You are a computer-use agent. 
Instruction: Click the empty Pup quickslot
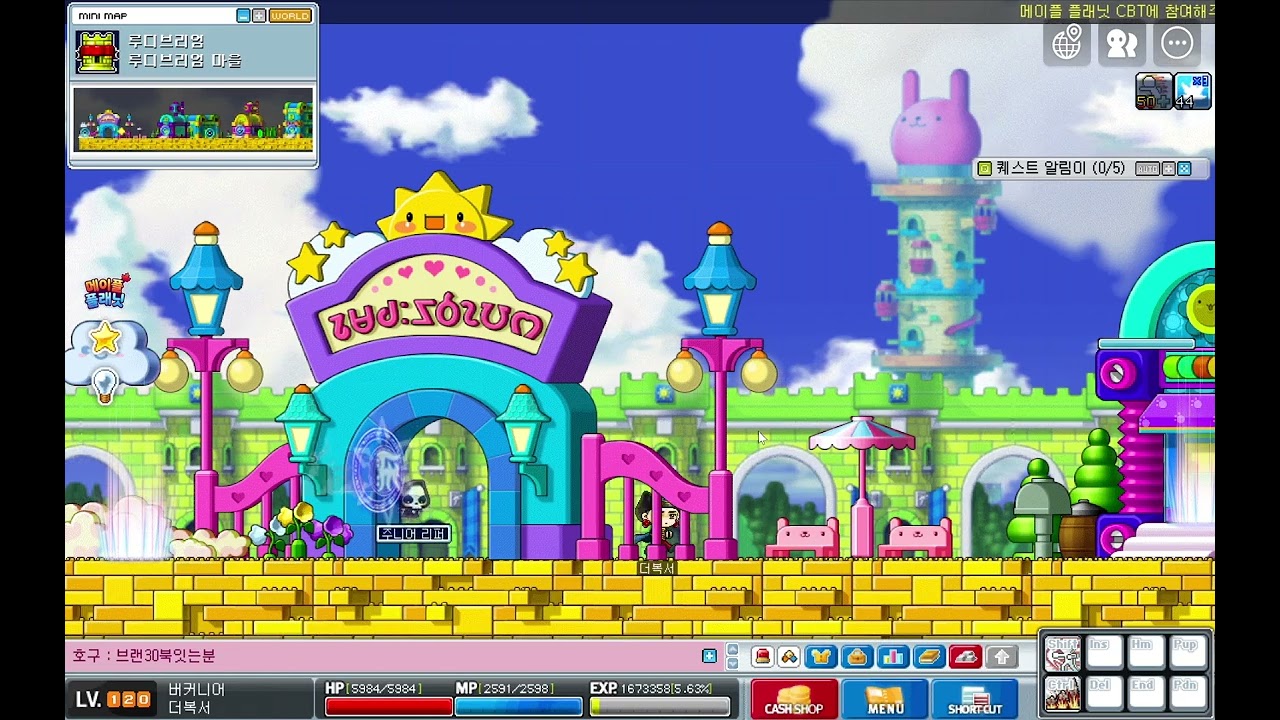tap(1188, 653)
